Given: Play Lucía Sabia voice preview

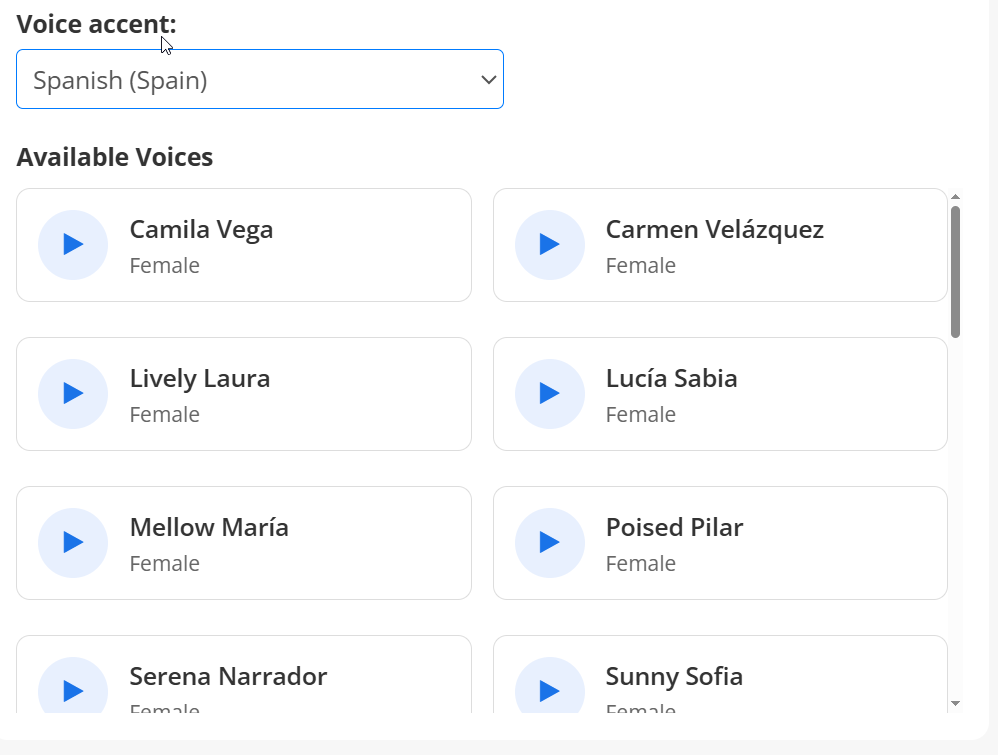Looking at the screenshot, I should click(549, 394).
